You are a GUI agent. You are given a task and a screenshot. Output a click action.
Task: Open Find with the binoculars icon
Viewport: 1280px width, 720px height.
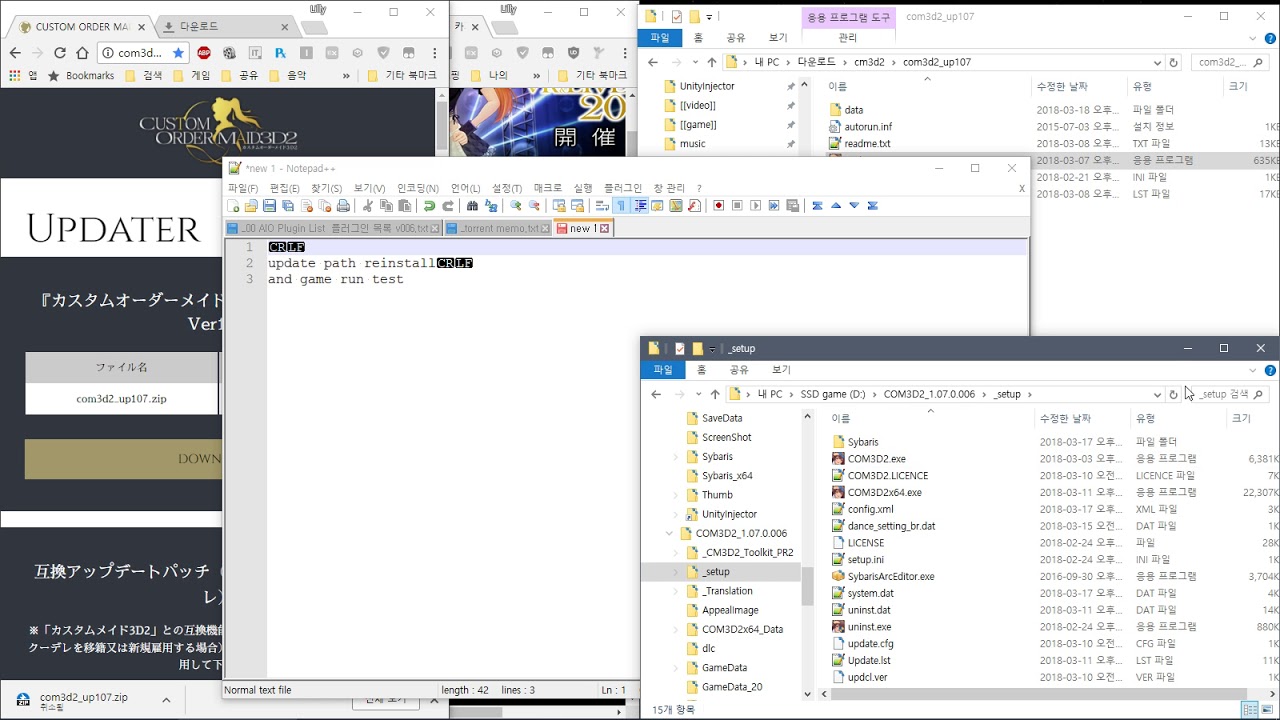472,206
